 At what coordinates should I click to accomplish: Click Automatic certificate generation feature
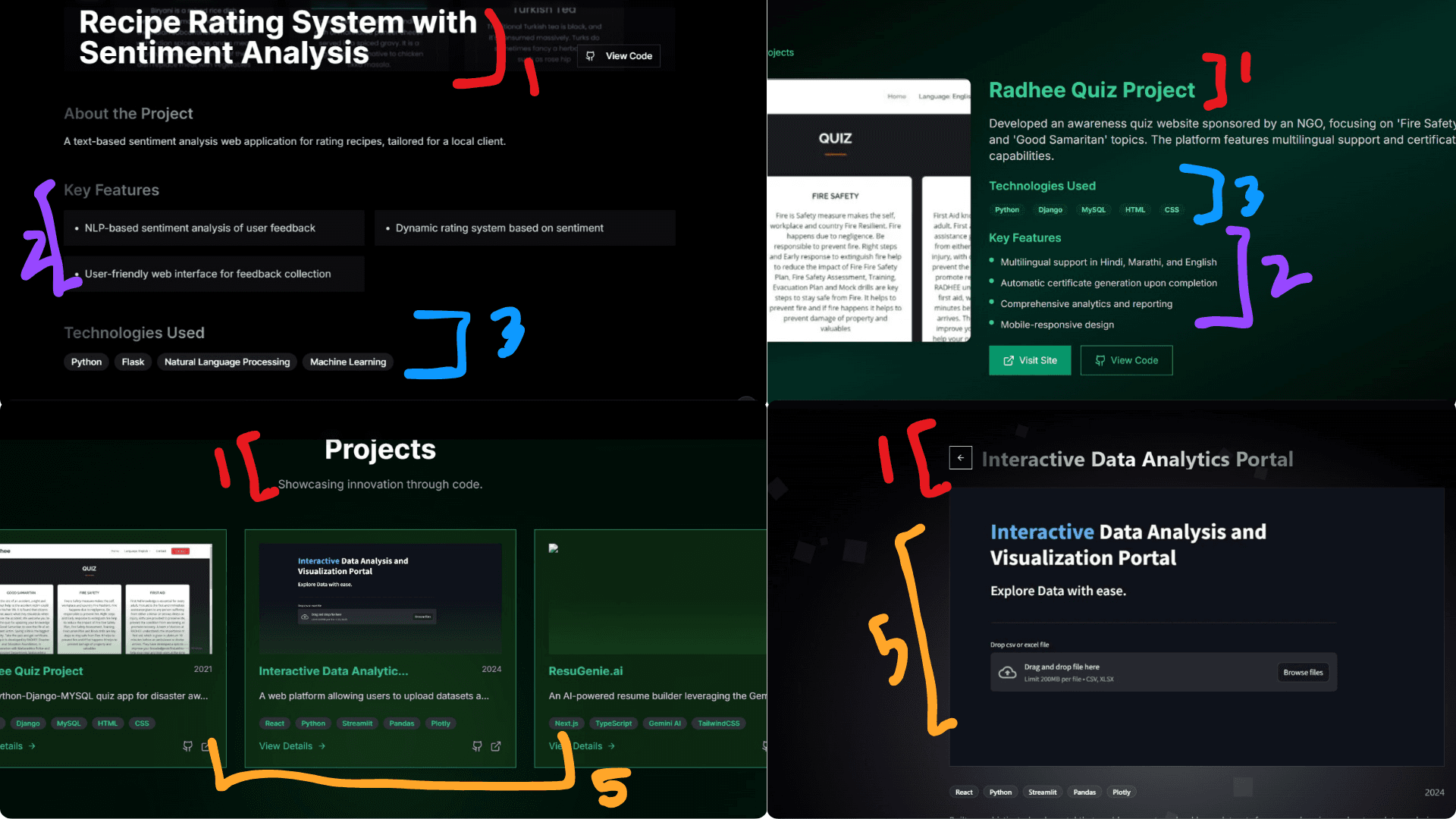pos(1108,283)
